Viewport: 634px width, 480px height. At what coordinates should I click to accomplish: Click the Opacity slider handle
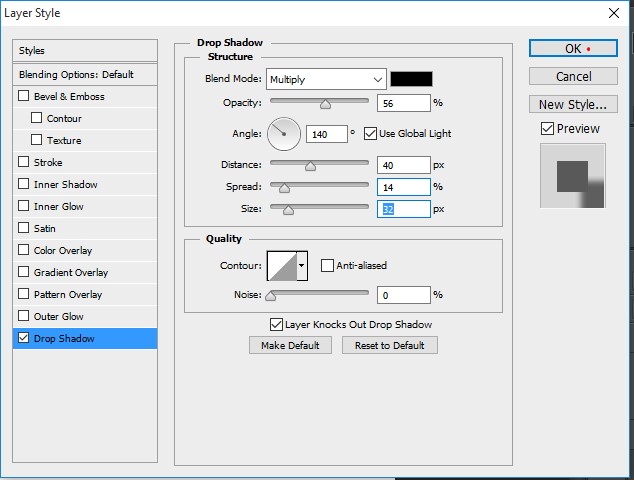click(325, 105)
